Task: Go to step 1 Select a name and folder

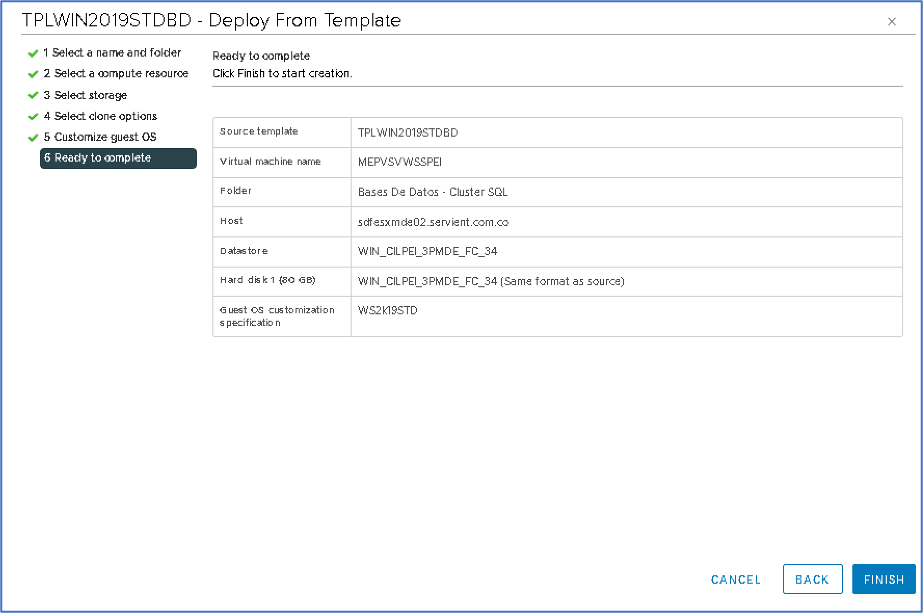Action: (111, 53)
